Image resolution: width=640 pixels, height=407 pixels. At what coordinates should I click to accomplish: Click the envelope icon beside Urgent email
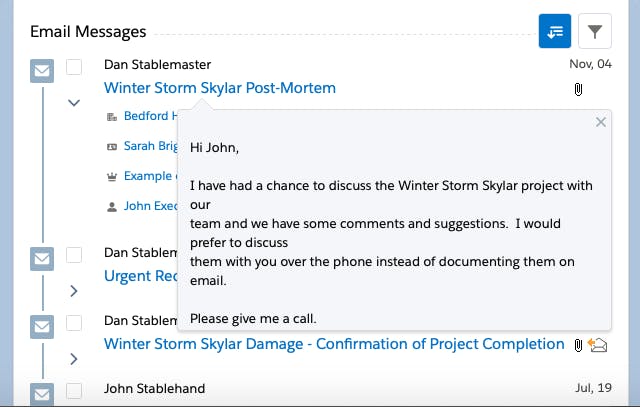(x=42, y=258)
